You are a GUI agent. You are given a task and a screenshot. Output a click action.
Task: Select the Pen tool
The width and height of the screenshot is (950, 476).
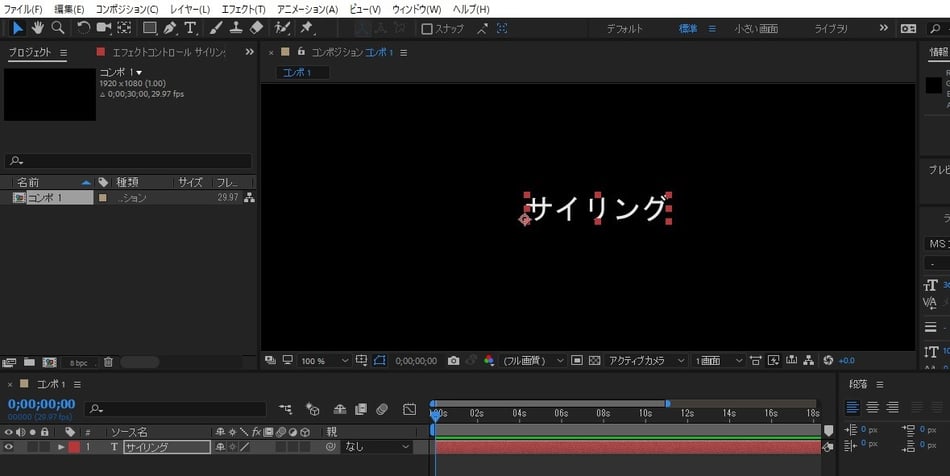[x=170, y=28]
